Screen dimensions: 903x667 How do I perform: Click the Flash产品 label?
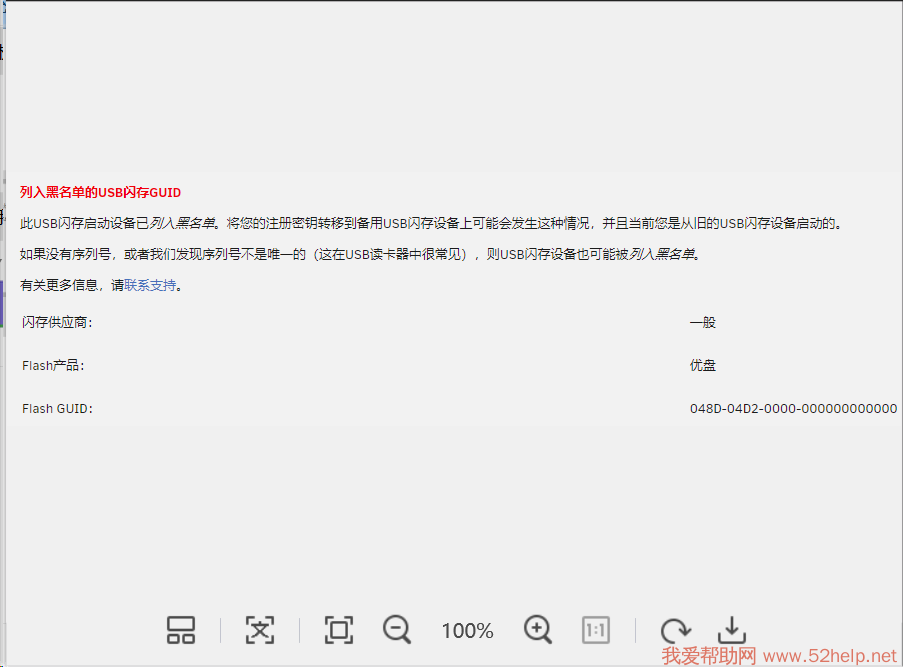[x=53, y=365]
